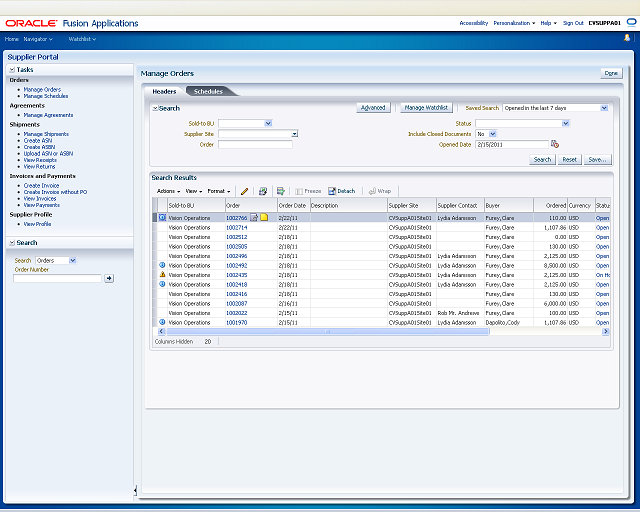Open the Manage Schedules task link
The width and height of the screenshot is (640, 512).
tap(46, 96)
